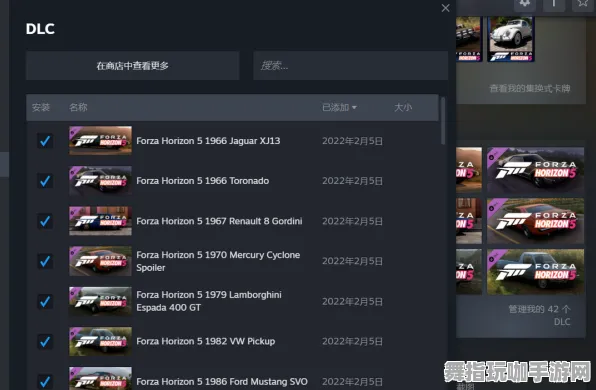This screenshot has width=596, height=390.
Task: Click the favorite star icon in background window
Action: (583, 4)
